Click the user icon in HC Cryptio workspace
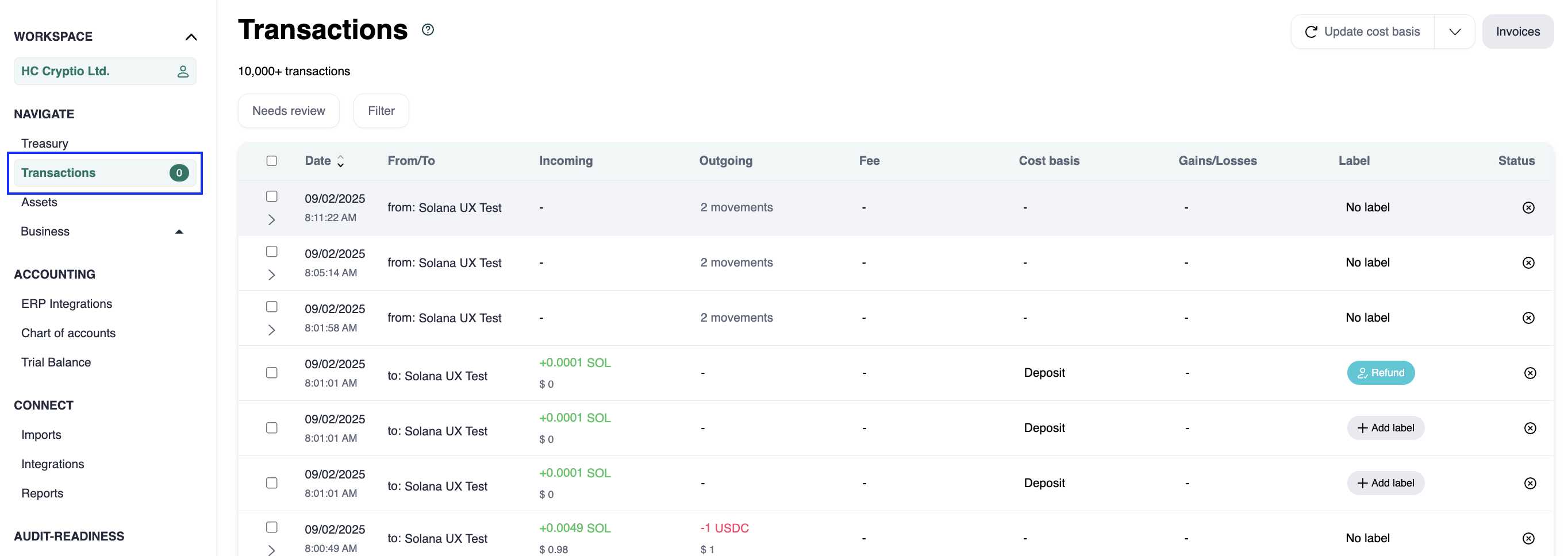 pyautogui.click(x=183, y=71)
